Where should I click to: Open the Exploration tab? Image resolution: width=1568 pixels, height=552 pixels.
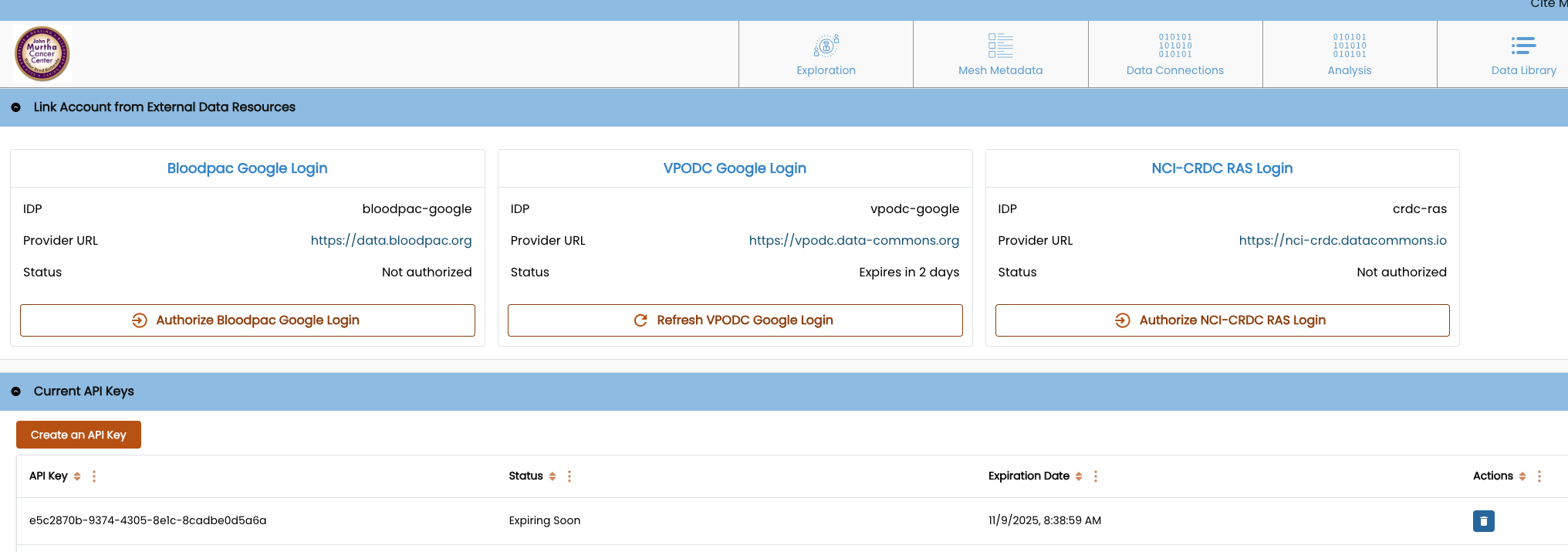coord(826,55)
